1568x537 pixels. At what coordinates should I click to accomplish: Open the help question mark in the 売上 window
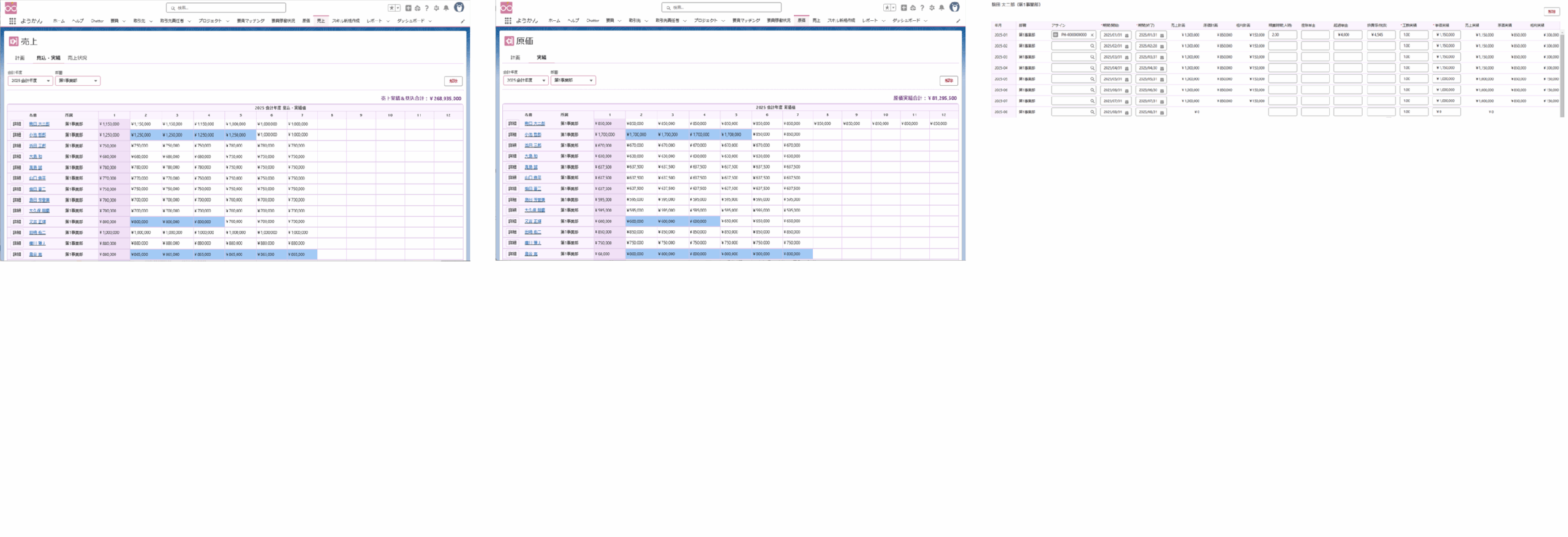pyautogui.click(x=427, y=8)
